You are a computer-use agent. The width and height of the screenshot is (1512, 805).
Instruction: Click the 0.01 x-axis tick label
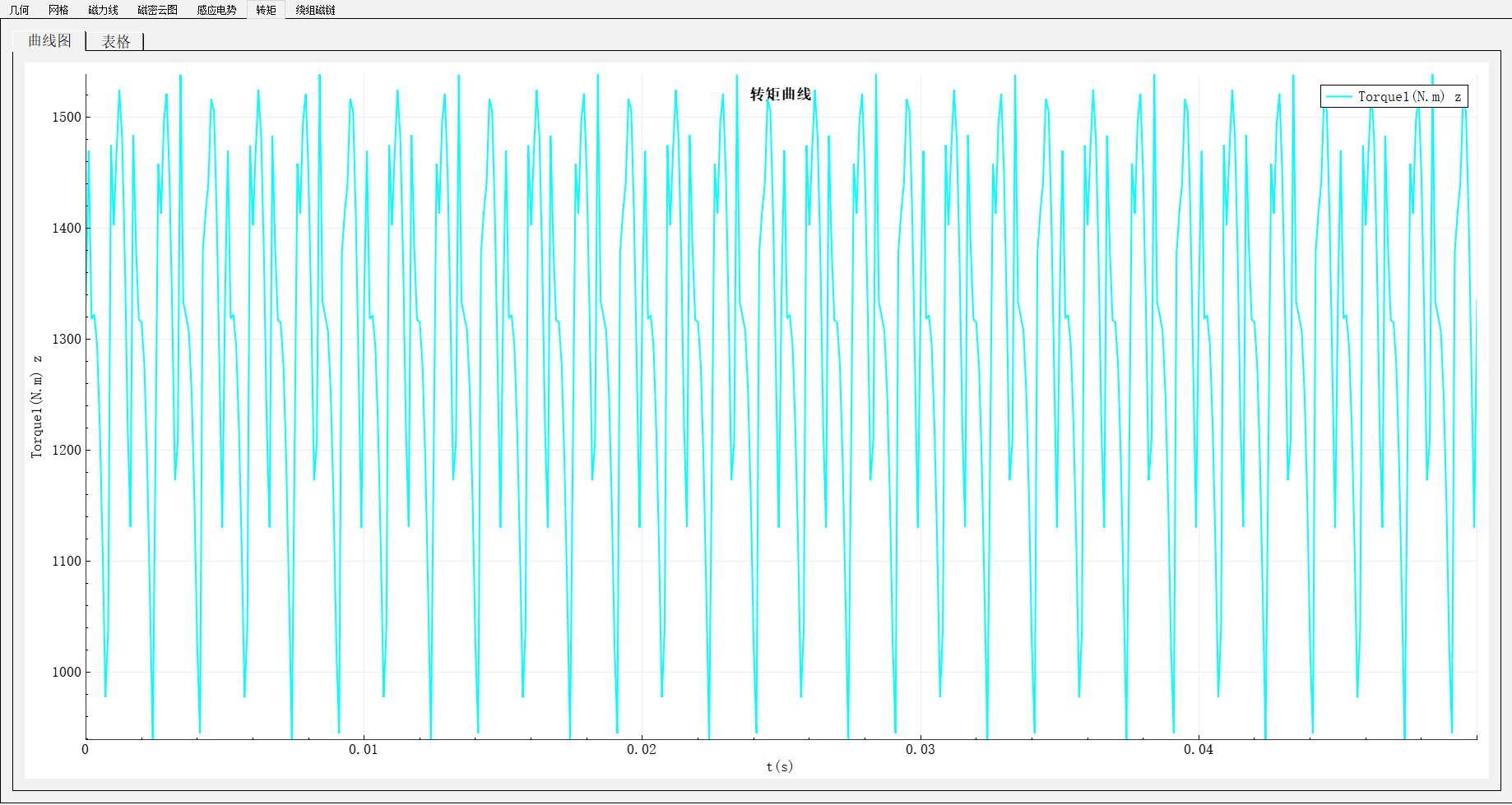click(x=364, y=749)
